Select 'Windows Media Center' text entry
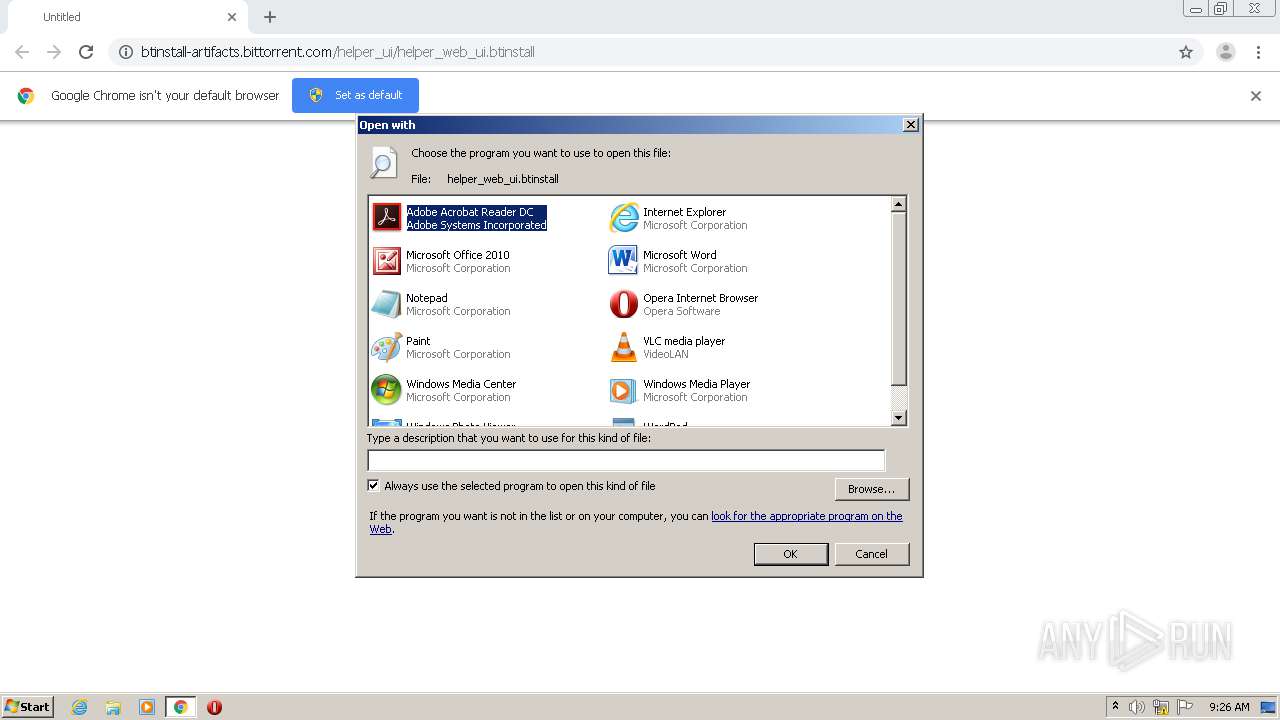The width and height of the screenshot is (1280, 720). coord(461,384)
